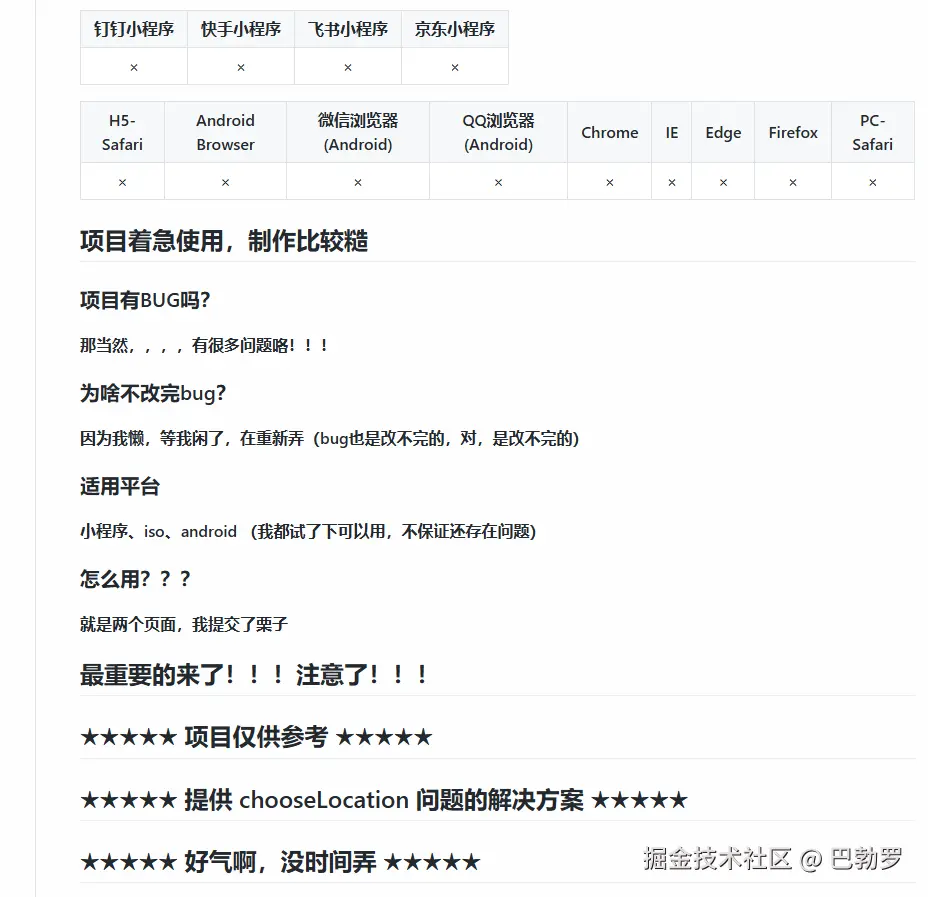The image size is (928, 897).
Task: Select the QQ浏览器 (Android) header cell
Action: coord(498,132)
